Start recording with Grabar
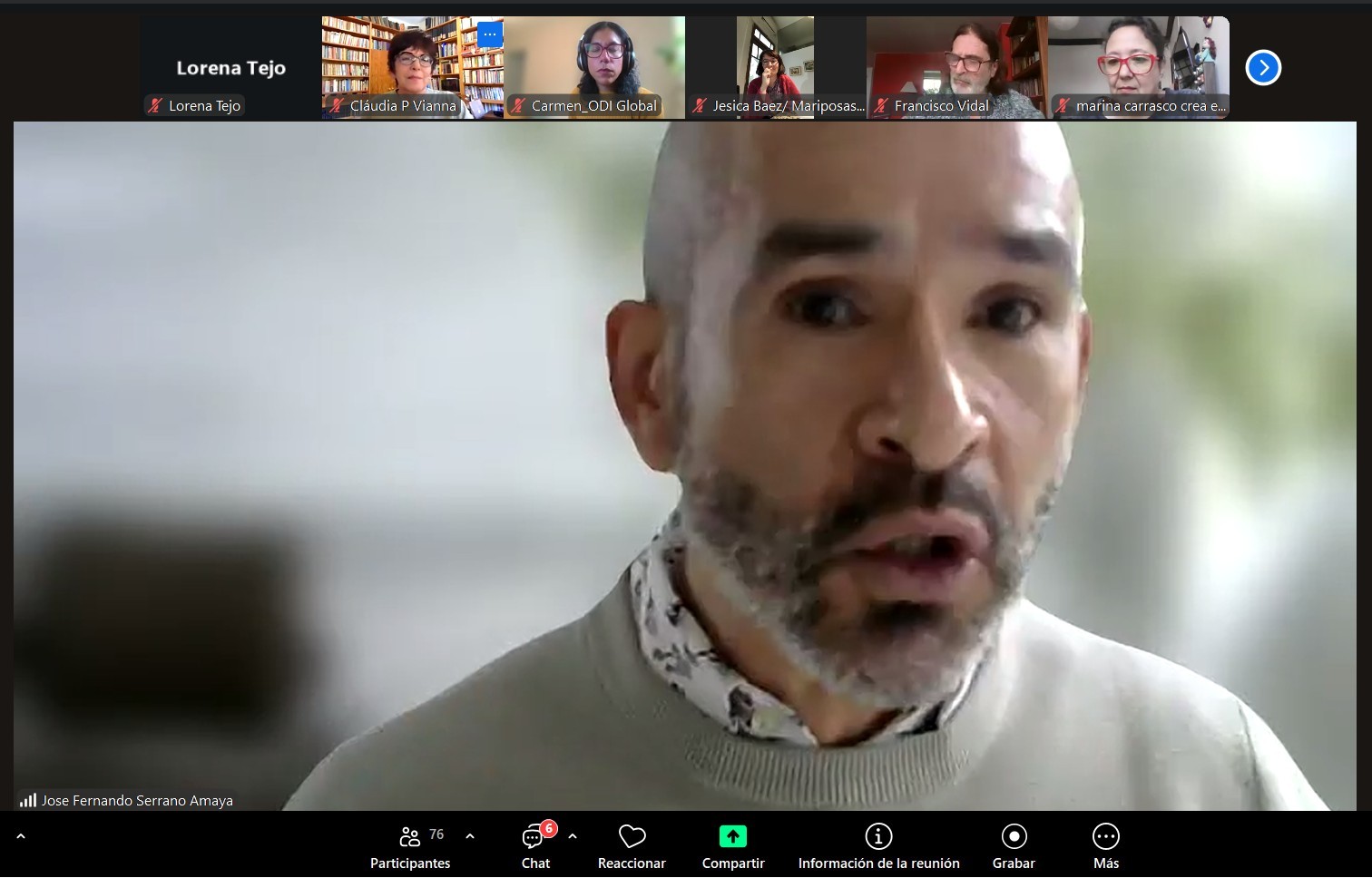The height and width of the screenshot is (878, 1372). 1014,846
